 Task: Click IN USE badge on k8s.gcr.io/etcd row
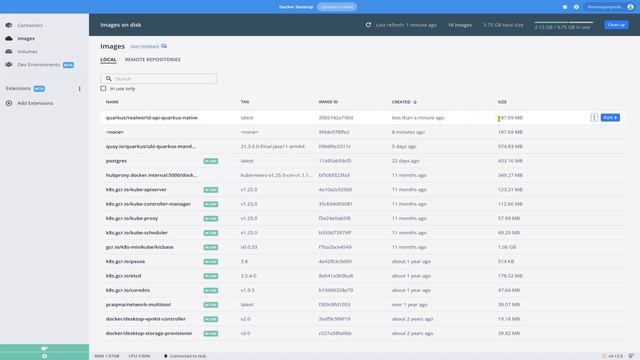pyautogui.click(x=211, y=276)
